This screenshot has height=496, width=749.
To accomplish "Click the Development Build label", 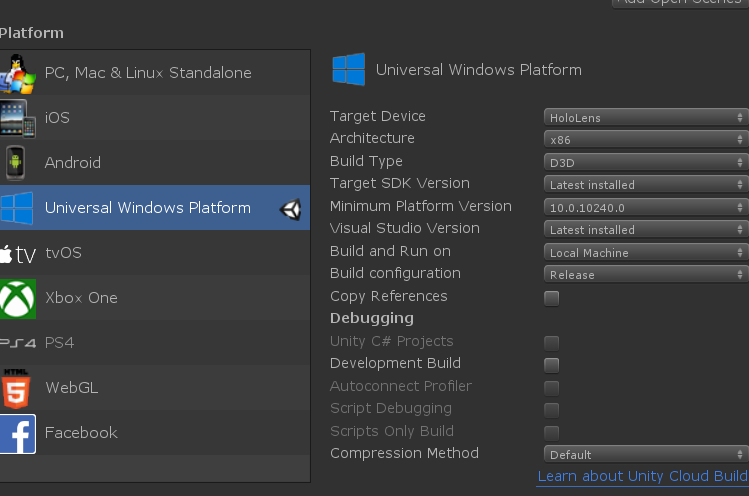I will point(395,363).
